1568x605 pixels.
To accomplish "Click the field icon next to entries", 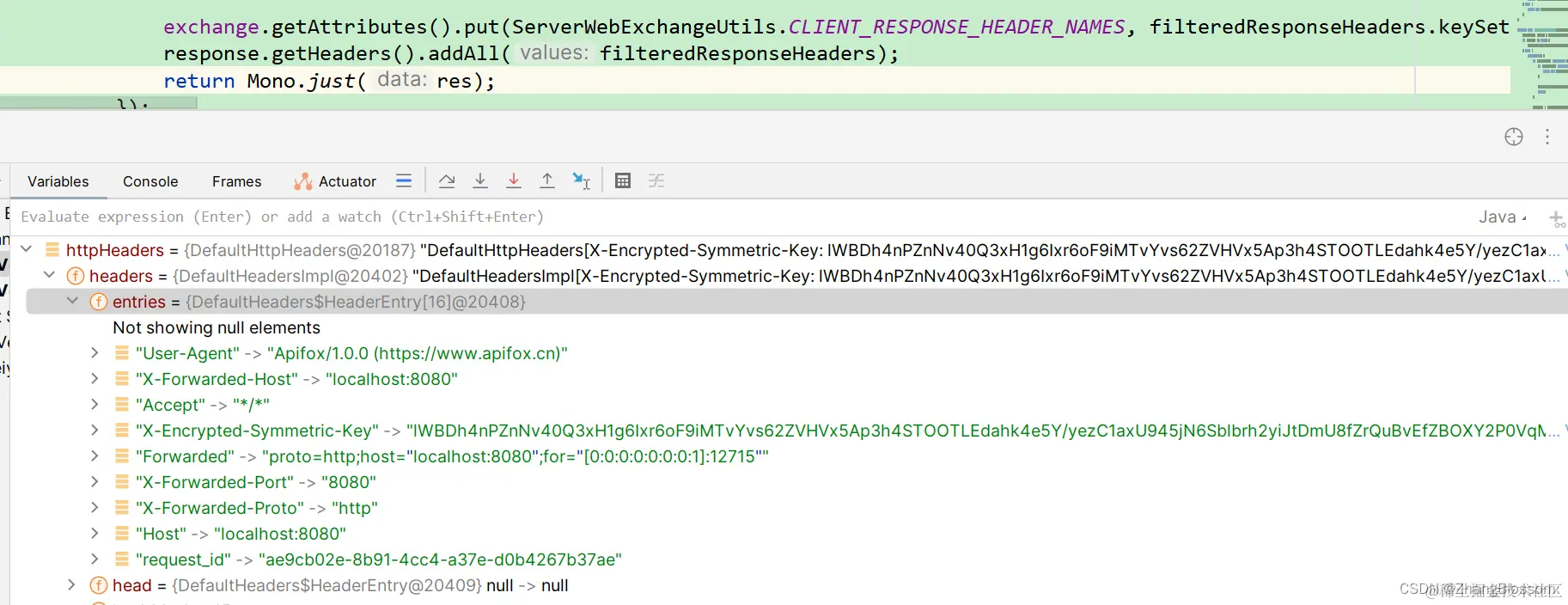I will (99, 302).
